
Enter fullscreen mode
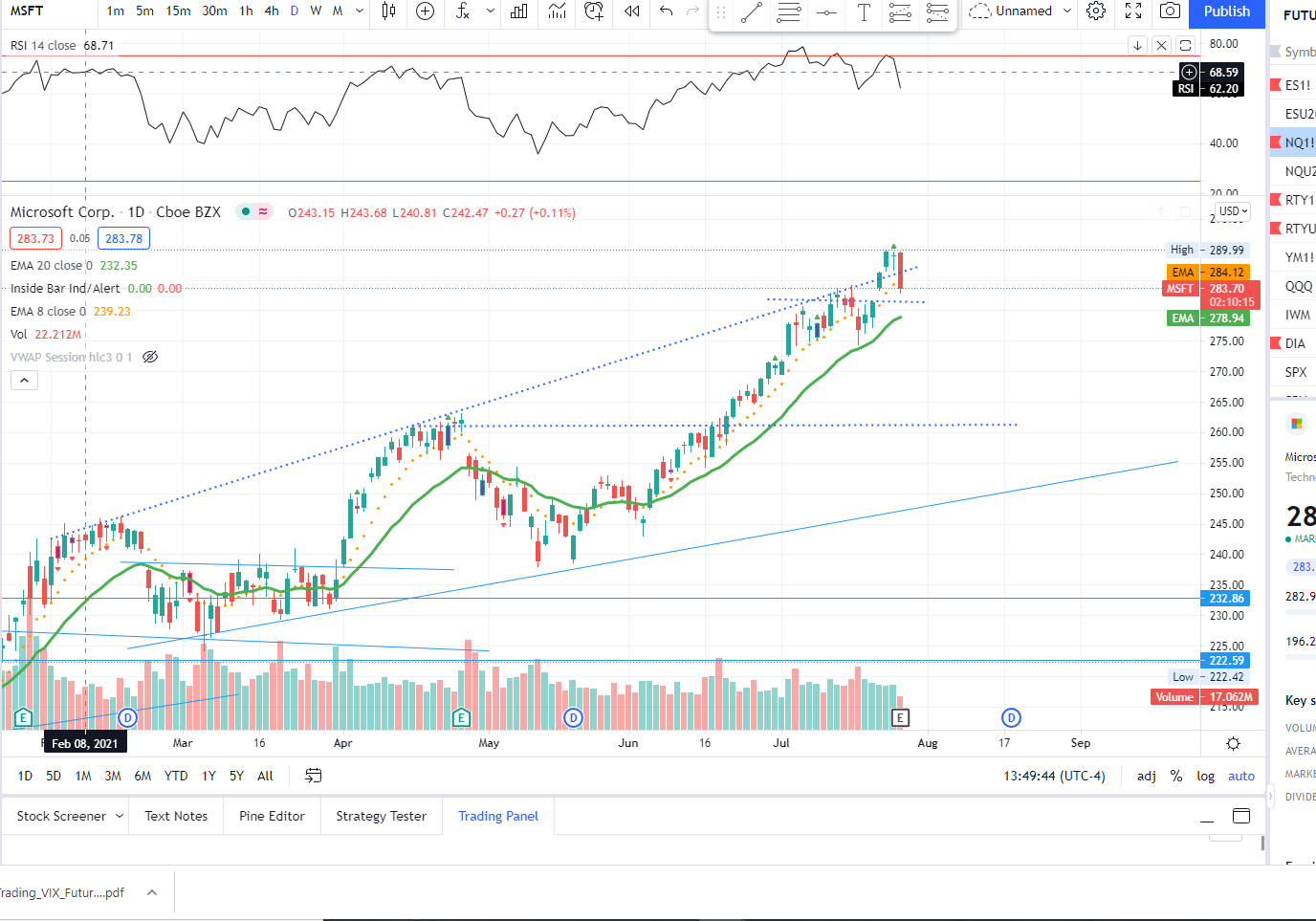pyautogui.click(x=1133, y=11)
